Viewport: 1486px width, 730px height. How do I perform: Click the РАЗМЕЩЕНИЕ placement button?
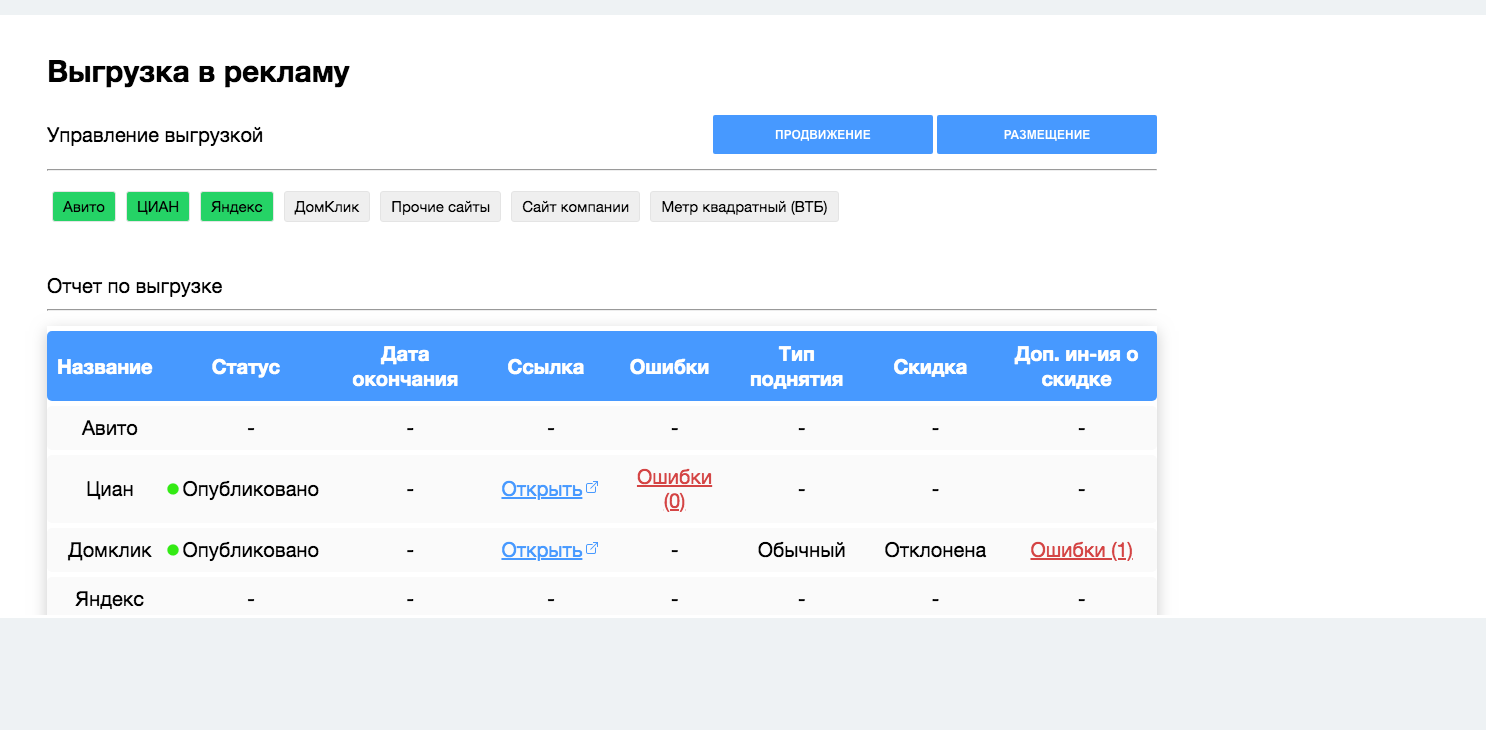pos(1047,135)
